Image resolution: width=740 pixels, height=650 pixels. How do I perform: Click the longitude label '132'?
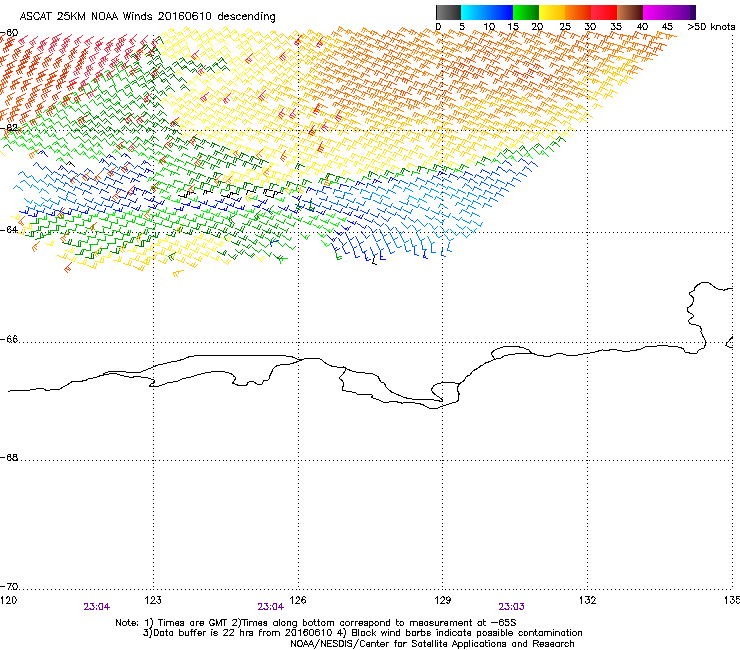coord(588,600)
